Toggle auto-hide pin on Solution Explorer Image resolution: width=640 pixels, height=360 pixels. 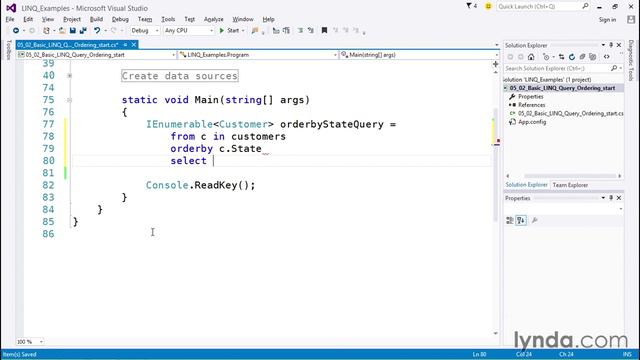click(611, 45)
